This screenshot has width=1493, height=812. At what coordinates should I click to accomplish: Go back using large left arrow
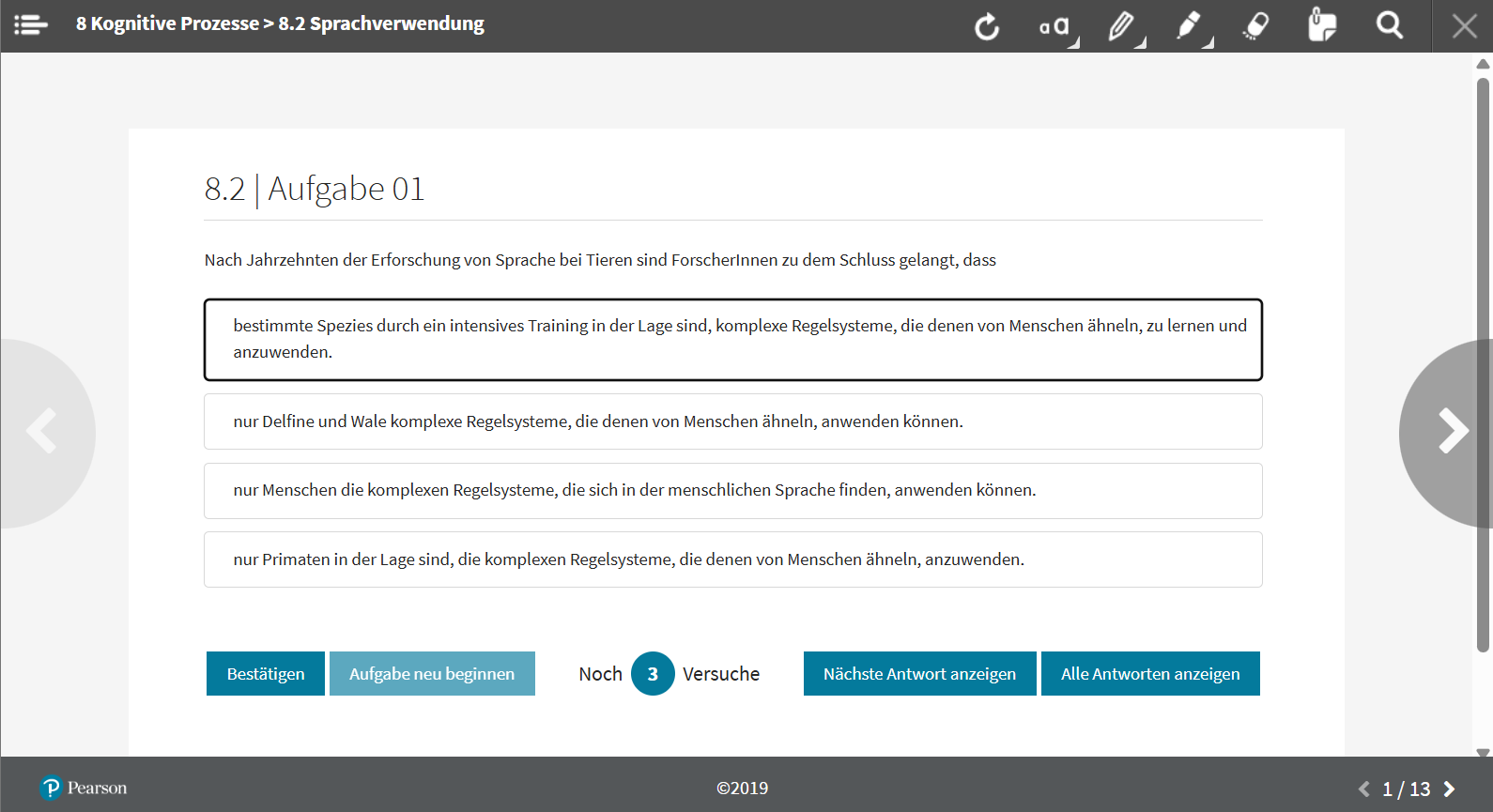[x=42, y=433]
